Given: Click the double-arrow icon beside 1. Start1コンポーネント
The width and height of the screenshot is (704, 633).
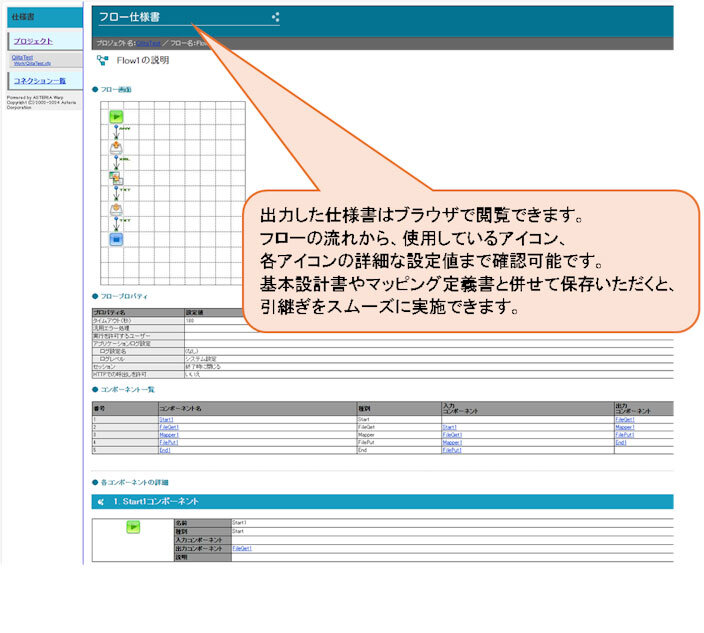Looking at the screenshot, I should coord(101,501).
